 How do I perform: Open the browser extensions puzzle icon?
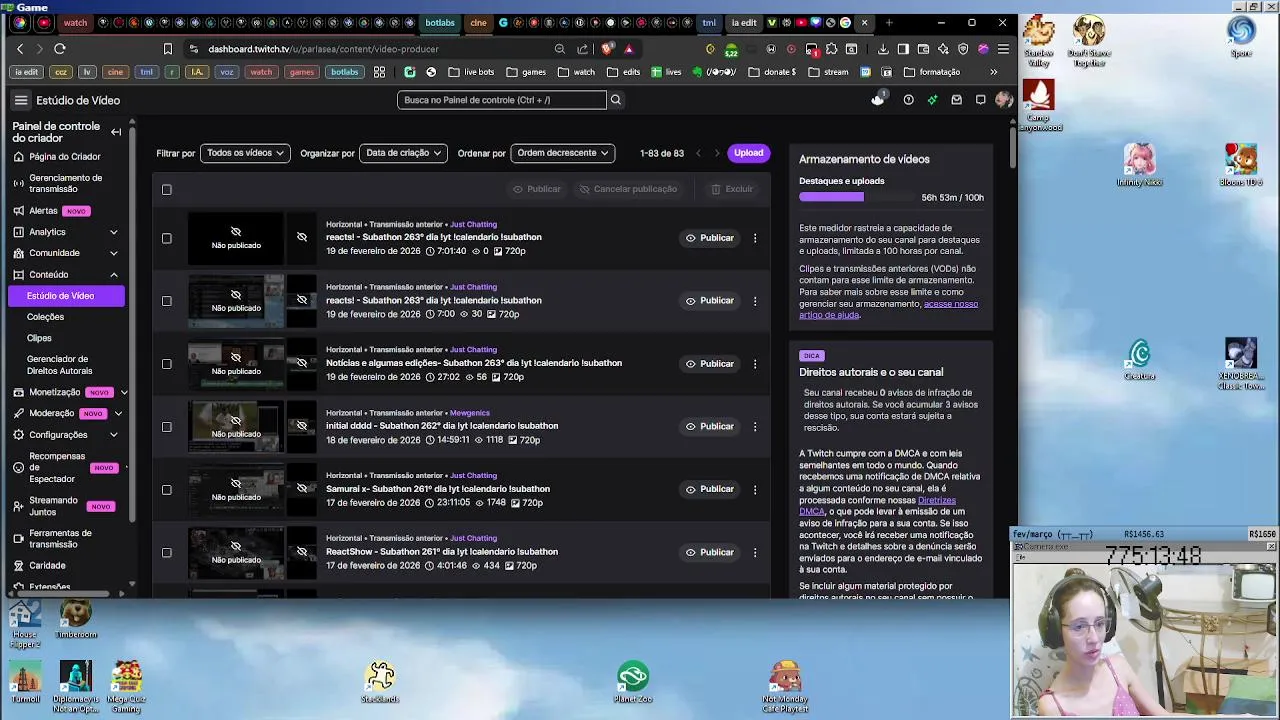click(831, 49)
